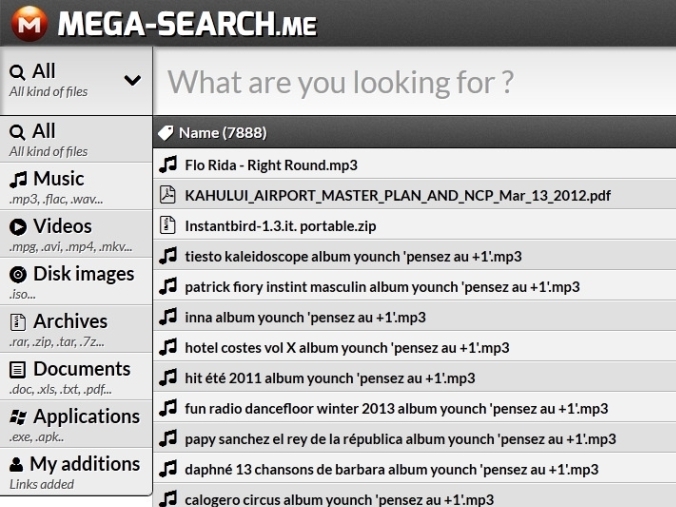The height and width of the screenshot is (507, 676).
Task: Click the magnifier icon in the All list entry
Action: [17, 132]
